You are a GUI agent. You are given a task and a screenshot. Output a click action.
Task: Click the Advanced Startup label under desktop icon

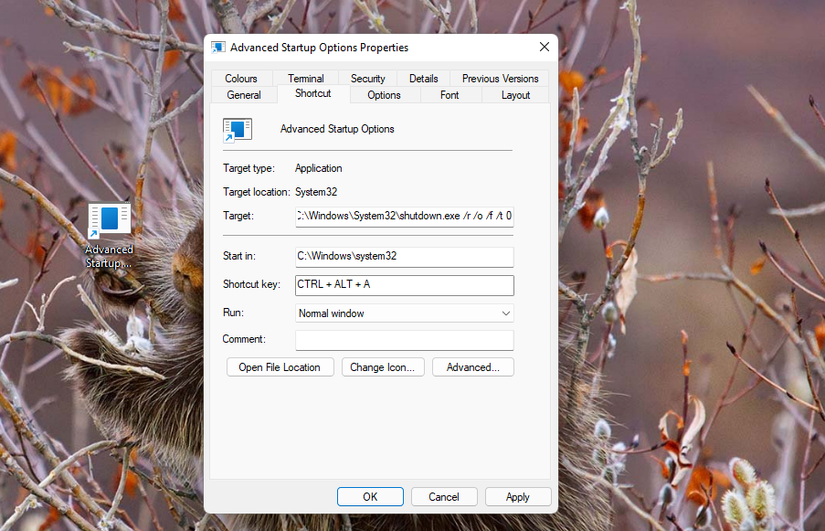109,256
